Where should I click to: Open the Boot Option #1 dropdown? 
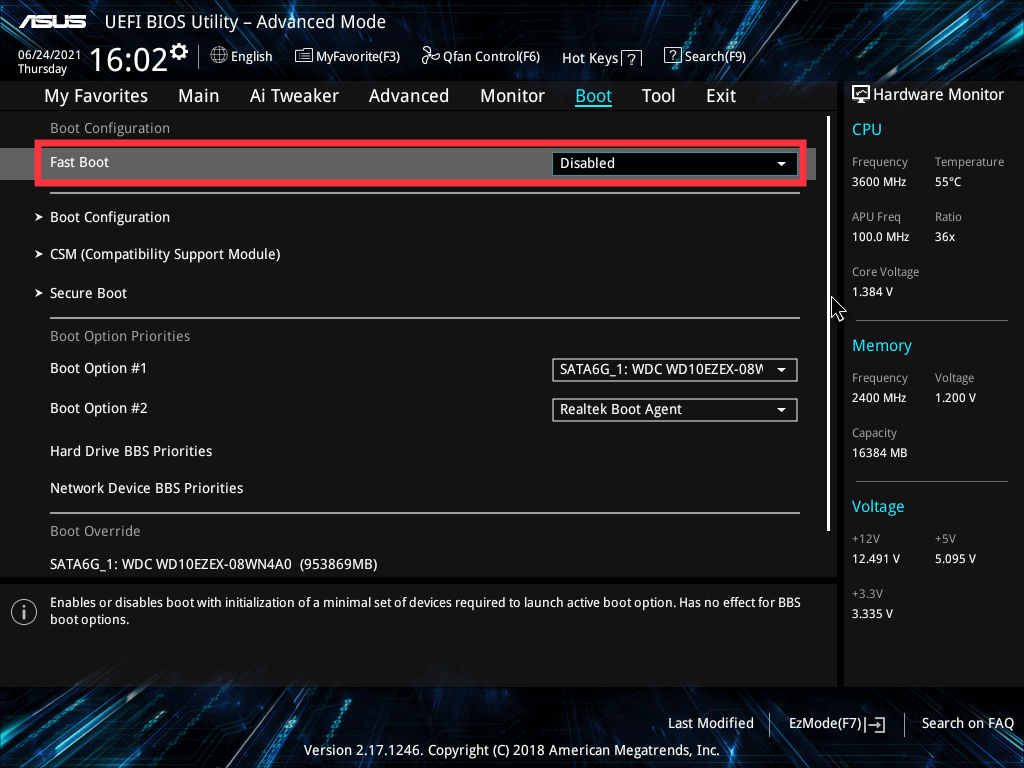(674, 370)
